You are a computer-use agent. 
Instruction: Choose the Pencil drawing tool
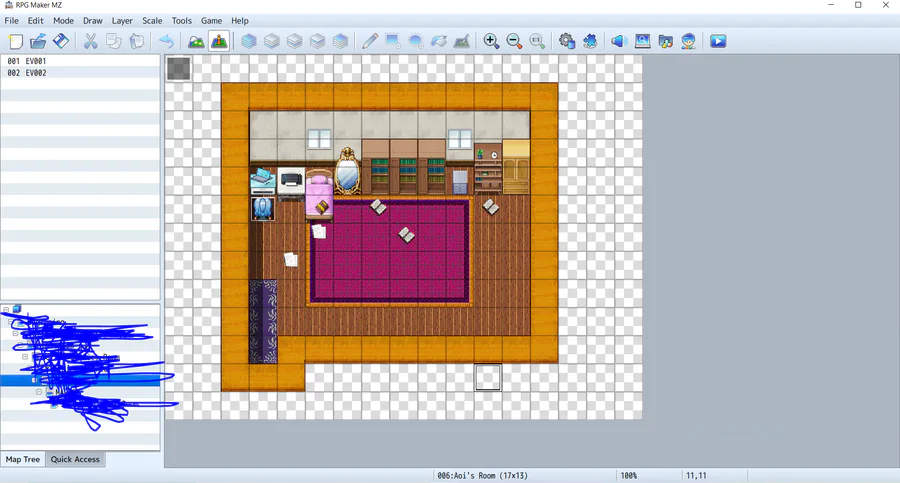pyautogui.click(x=370, y=41)
